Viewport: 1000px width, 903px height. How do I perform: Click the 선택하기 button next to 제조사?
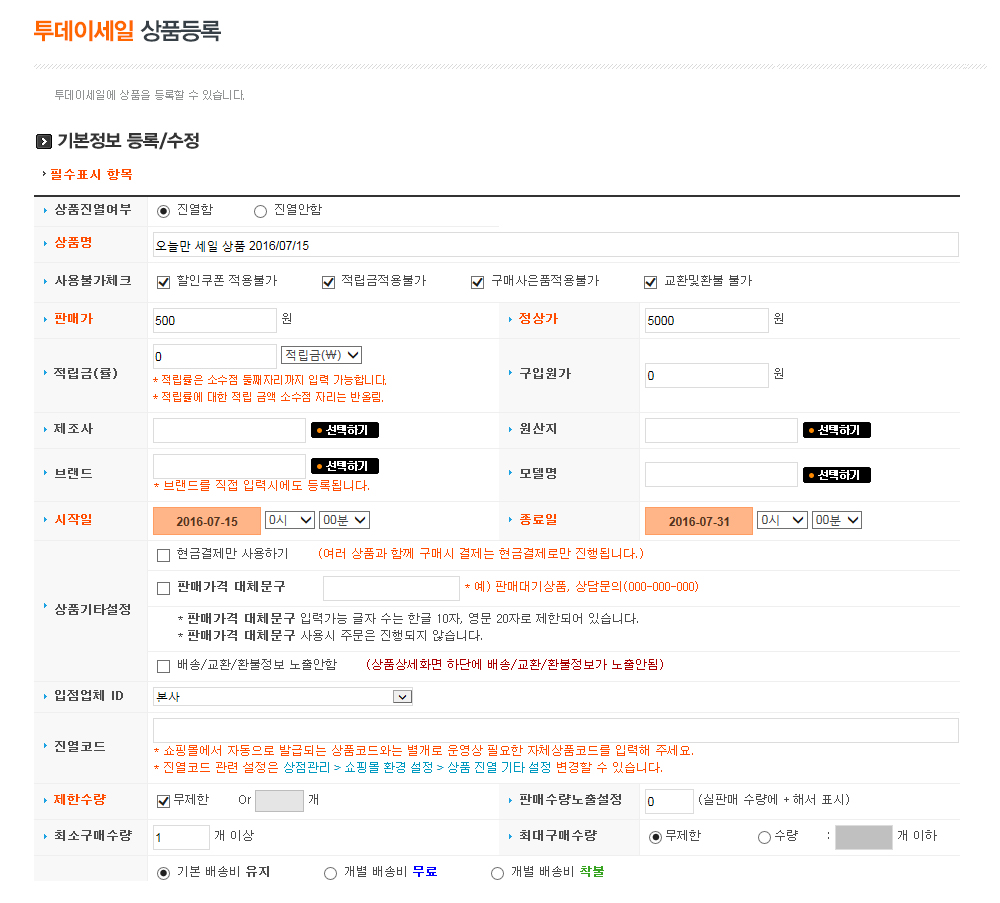(345, 430)
